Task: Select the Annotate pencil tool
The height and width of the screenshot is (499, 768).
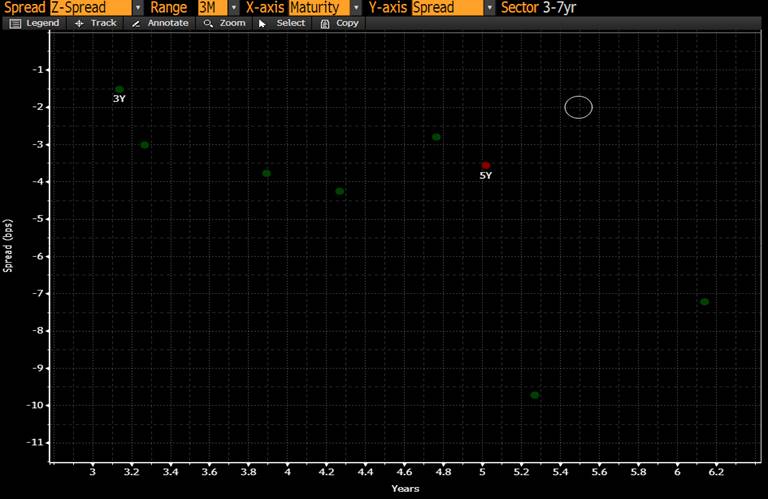Action: pyautogui.click(x=136, y=24)
